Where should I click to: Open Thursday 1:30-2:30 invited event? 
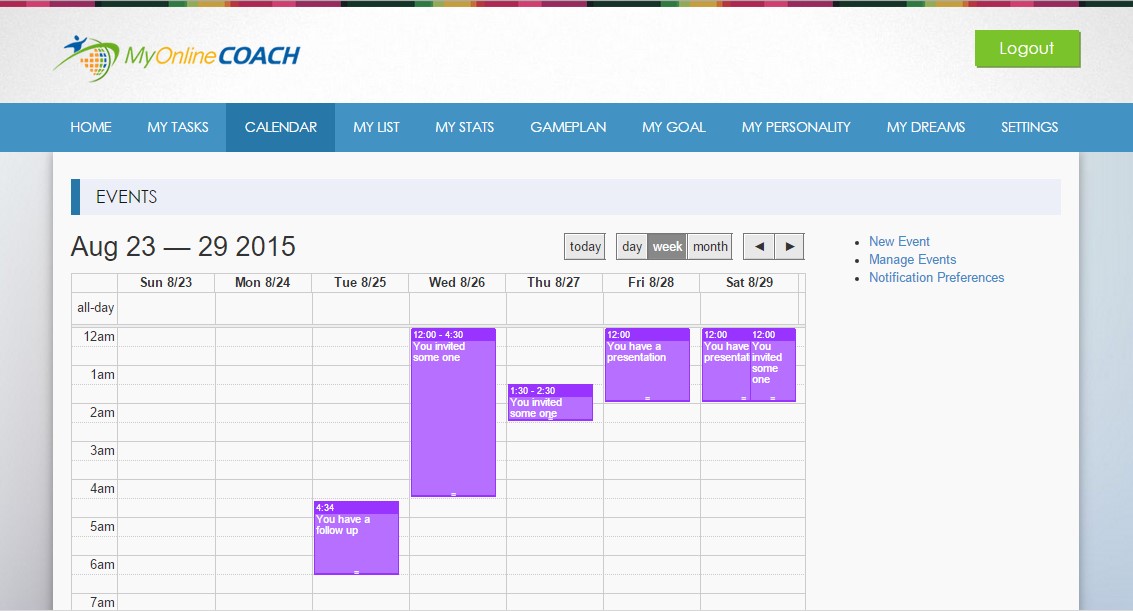click(550, 405)
